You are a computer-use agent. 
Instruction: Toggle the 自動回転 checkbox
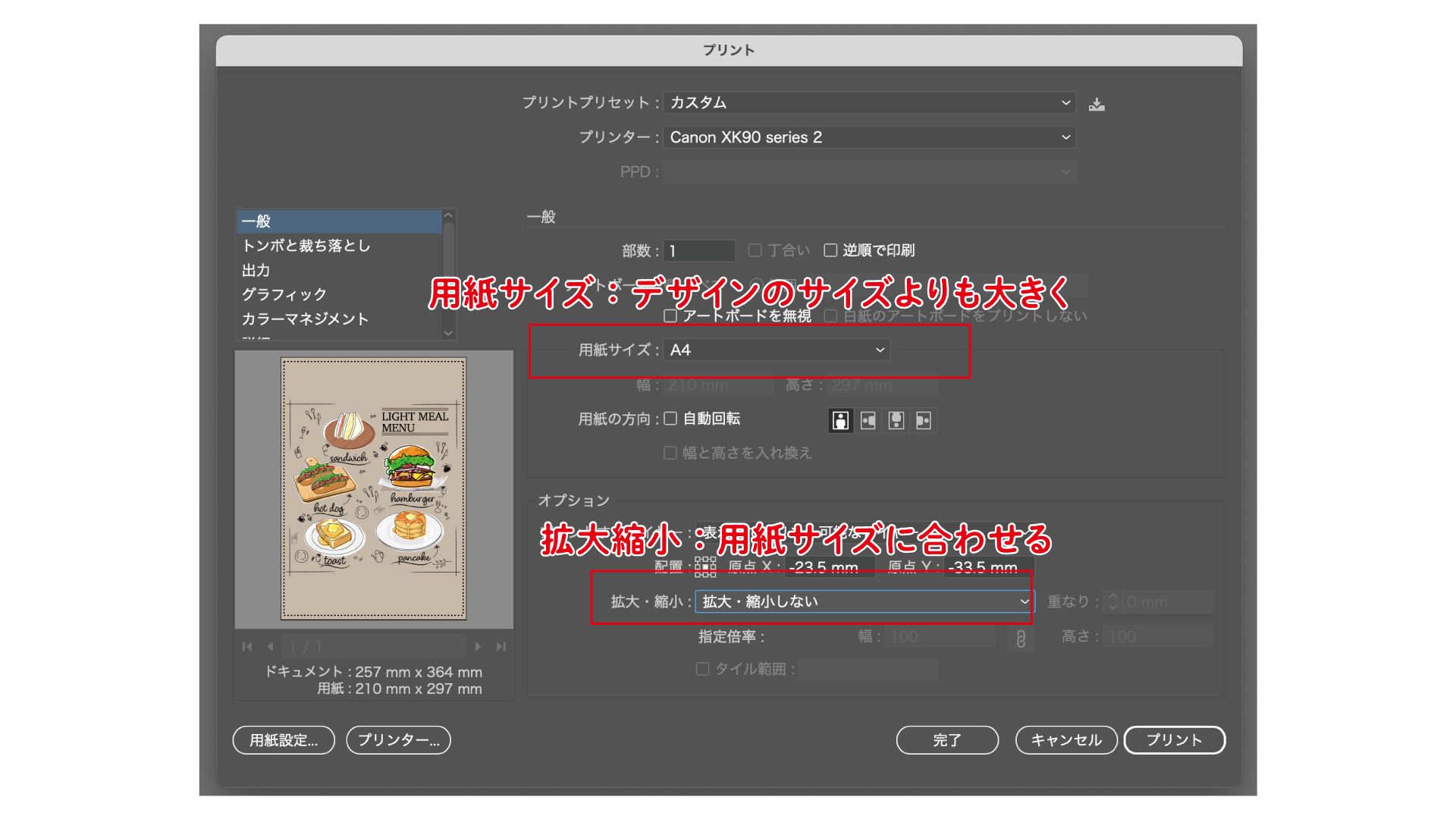670,419
